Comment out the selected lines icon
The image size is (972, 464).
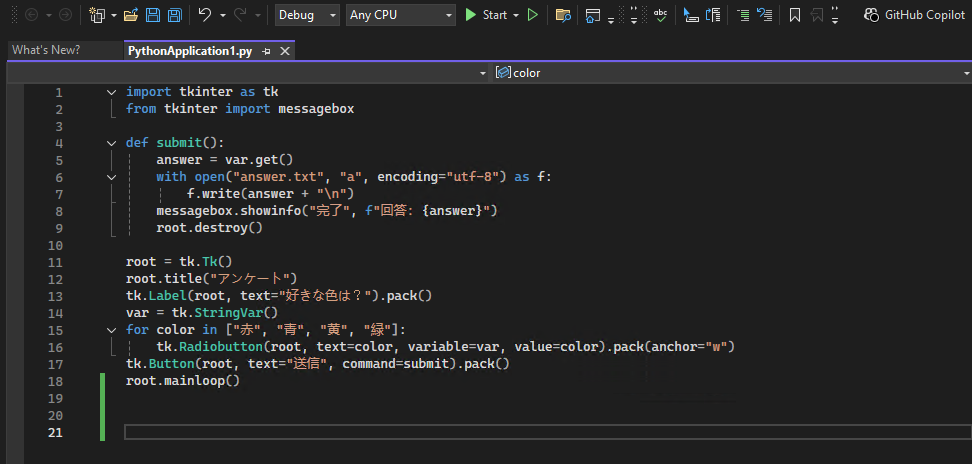coord(742,15)
